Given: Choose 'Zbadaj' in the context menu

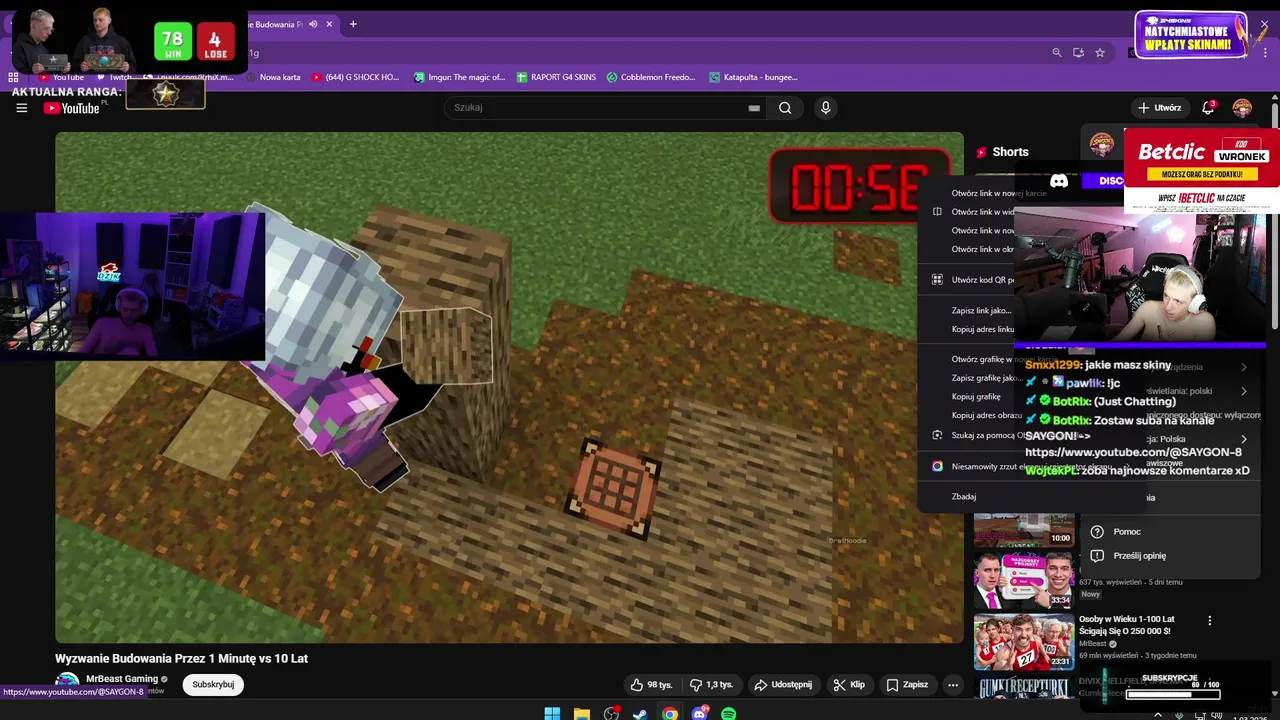Looking at the screenshot, I should [963, 497].
